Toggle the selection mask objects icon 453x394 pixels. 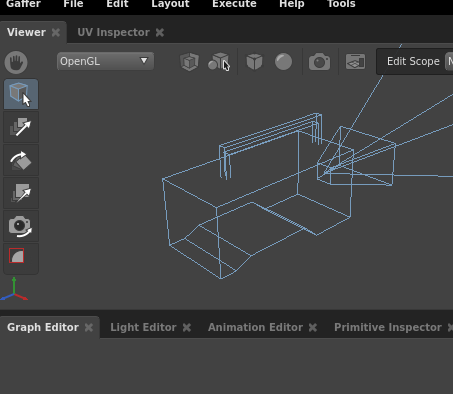coord(219,62)
